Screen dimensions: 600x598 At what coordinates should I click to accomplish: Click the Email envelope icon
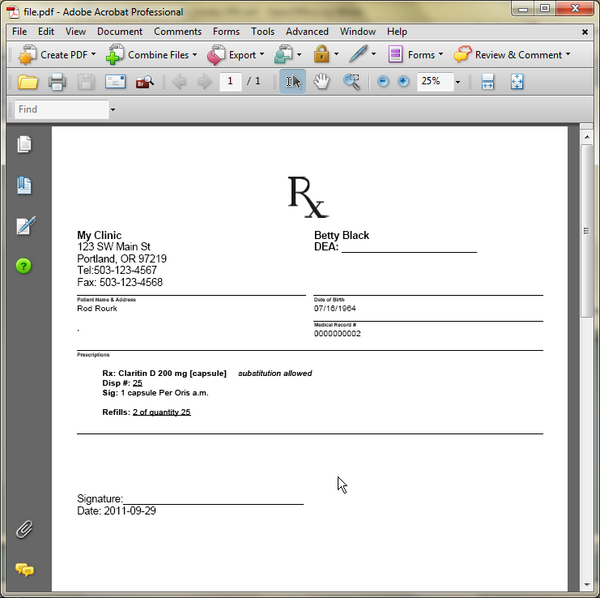point(115,81)
